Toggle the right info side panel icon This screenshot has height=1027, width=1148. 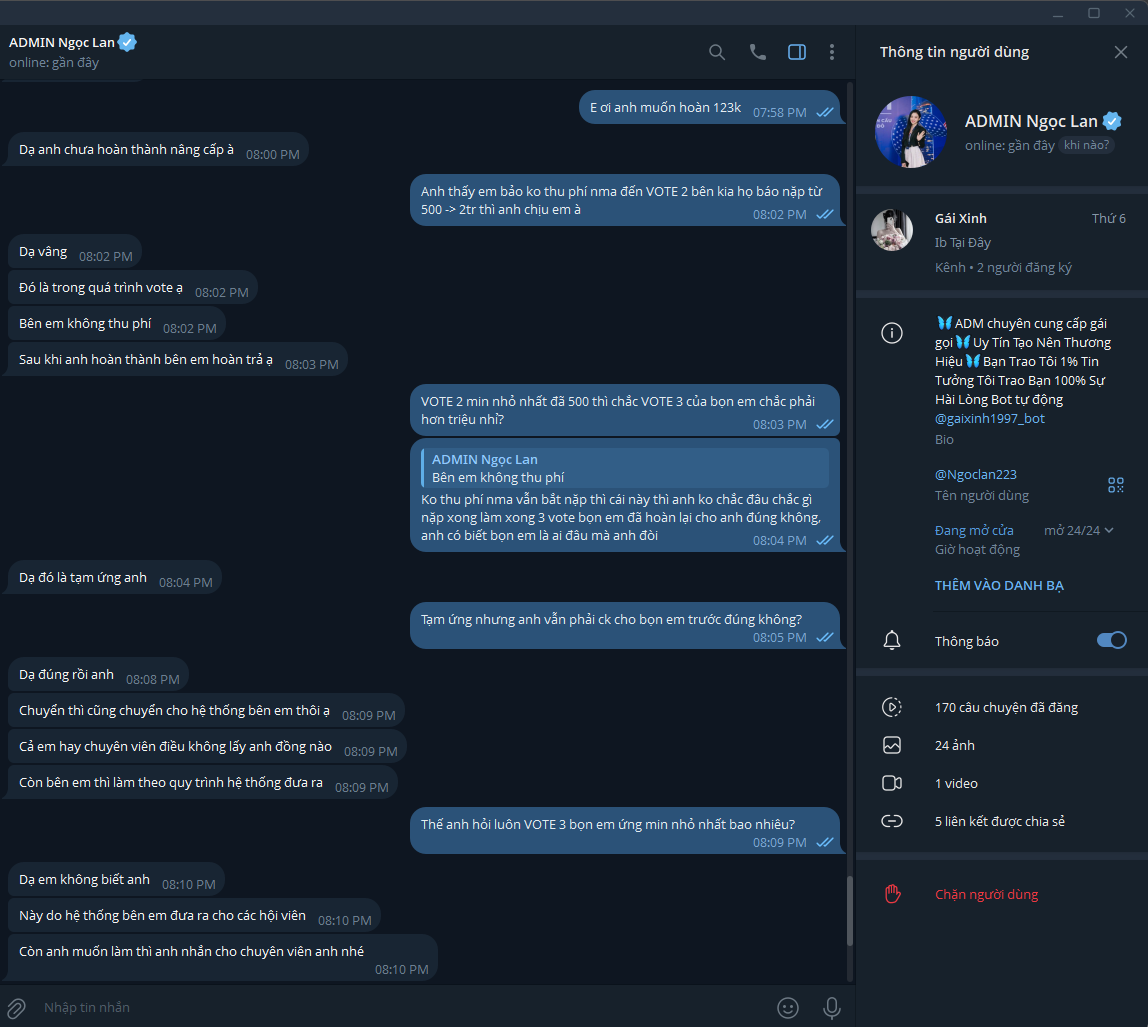point(797,52)
